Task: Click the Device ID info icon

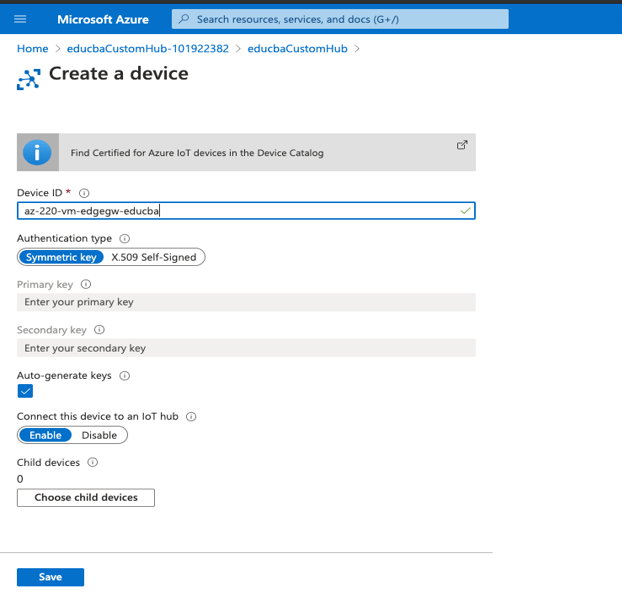Action: 84,193
